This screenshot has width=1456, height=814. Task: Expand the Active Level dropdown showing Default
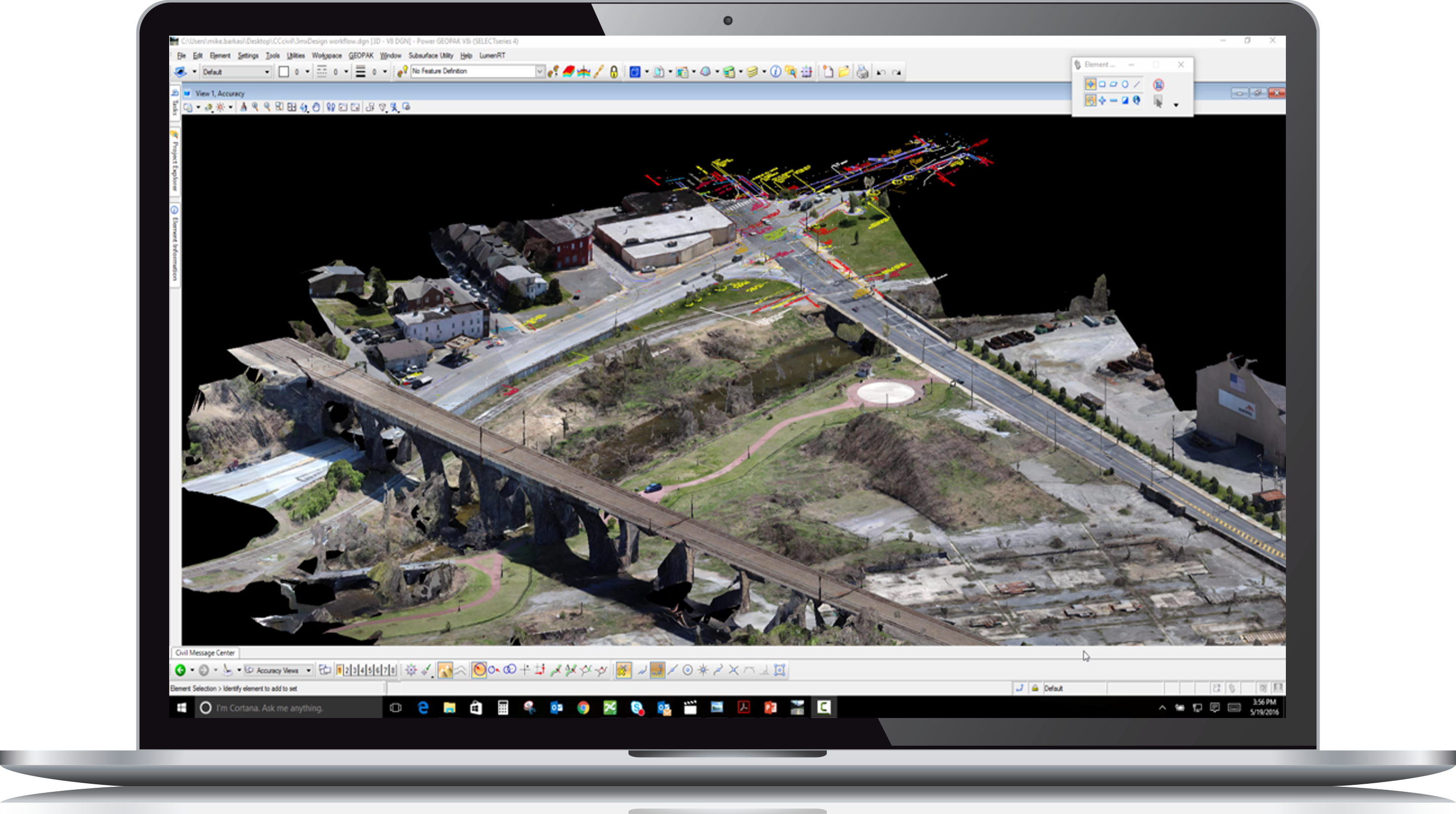click(267, 72)
